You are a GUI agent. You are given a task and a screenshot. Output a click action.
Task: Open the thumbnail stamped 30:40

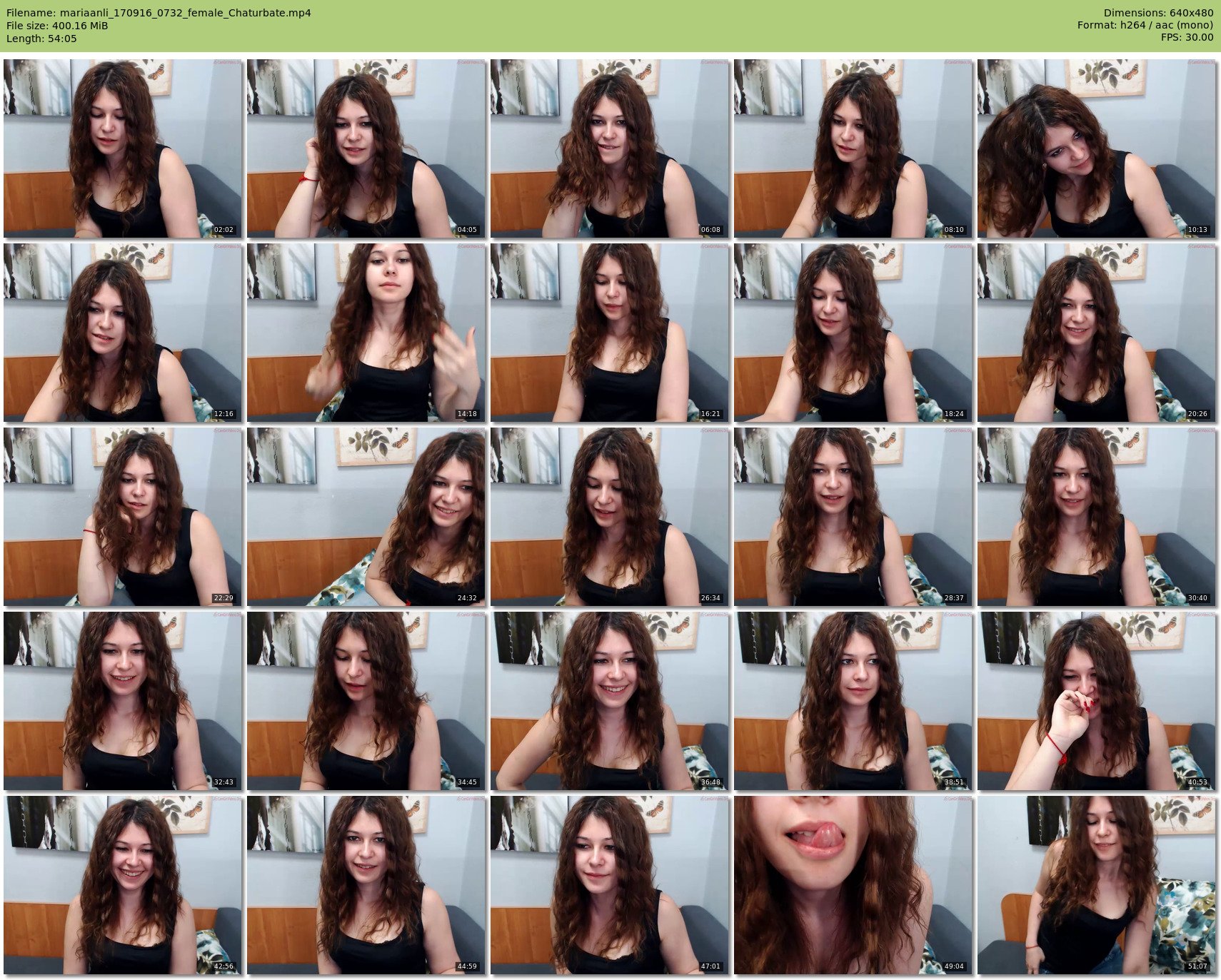point(1097,517)
